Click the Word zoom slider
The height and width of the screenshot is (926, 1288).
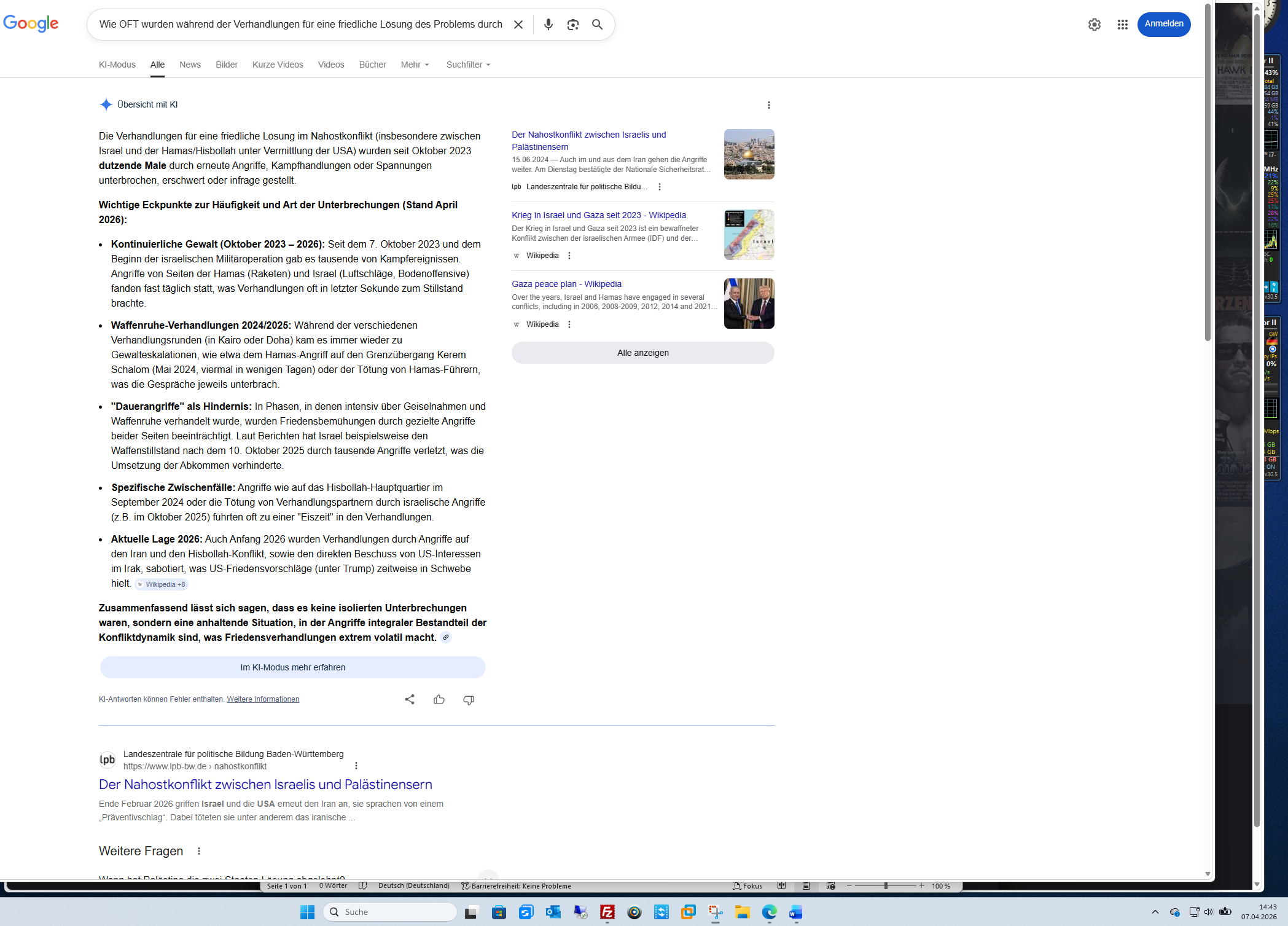coord(885,885)
